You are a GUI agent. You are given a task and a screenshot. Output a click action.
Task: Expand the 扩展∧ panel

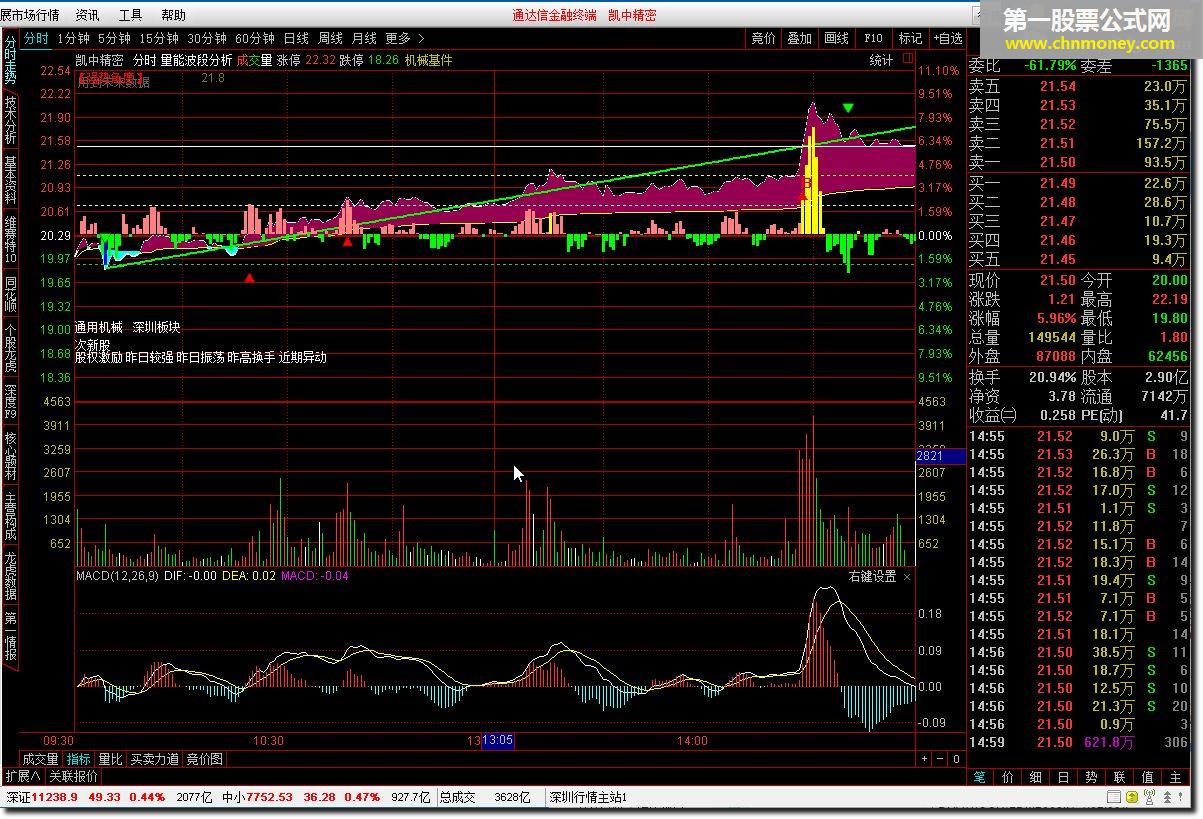[23, 776]
